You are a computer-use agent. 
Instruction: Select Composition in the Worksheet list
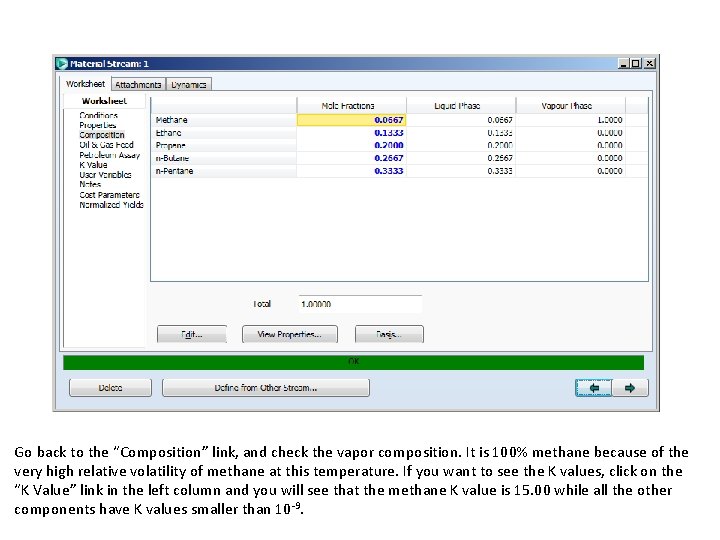[x=101, y=135]
